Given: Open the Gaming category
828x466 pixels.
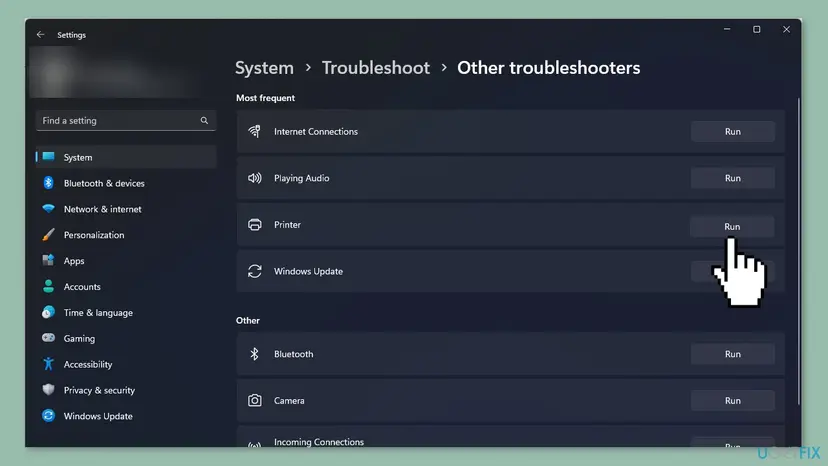Looking at the screenshot, I should (x=126, y=338).
